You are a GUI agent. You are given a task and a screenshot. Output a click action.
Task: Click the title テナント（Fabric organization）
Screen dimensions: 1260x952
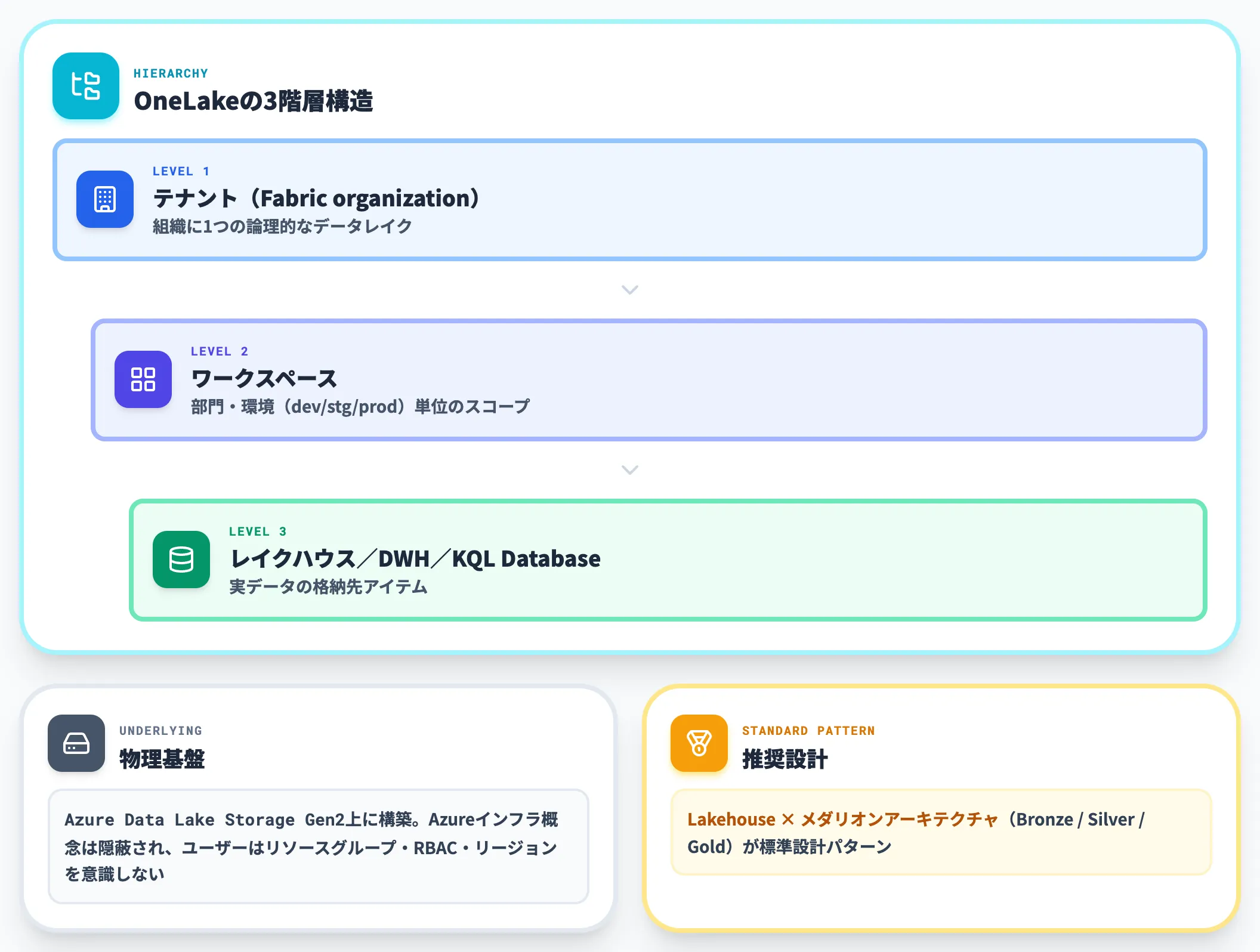point(317,199)
